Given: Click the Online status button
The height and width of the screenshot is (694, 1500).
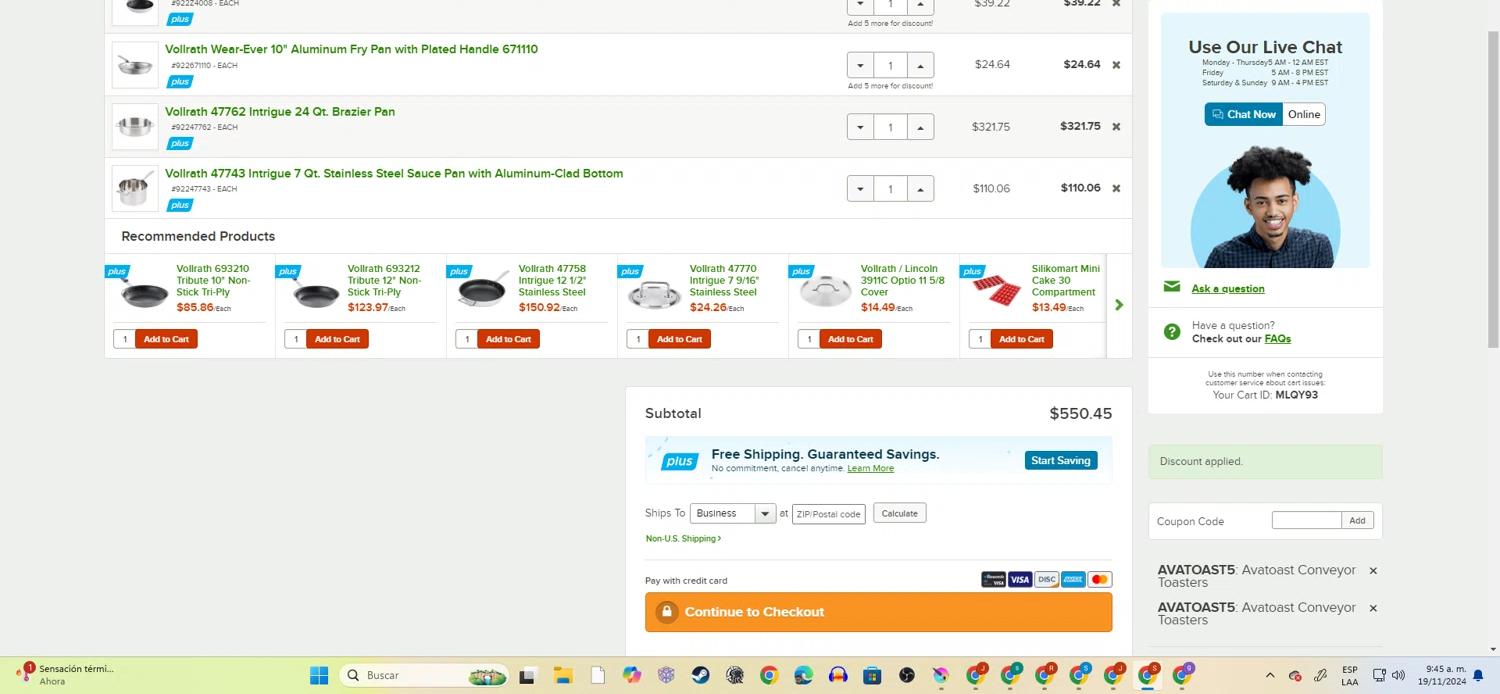Looking at the screenshot, I should [1304, 114].
